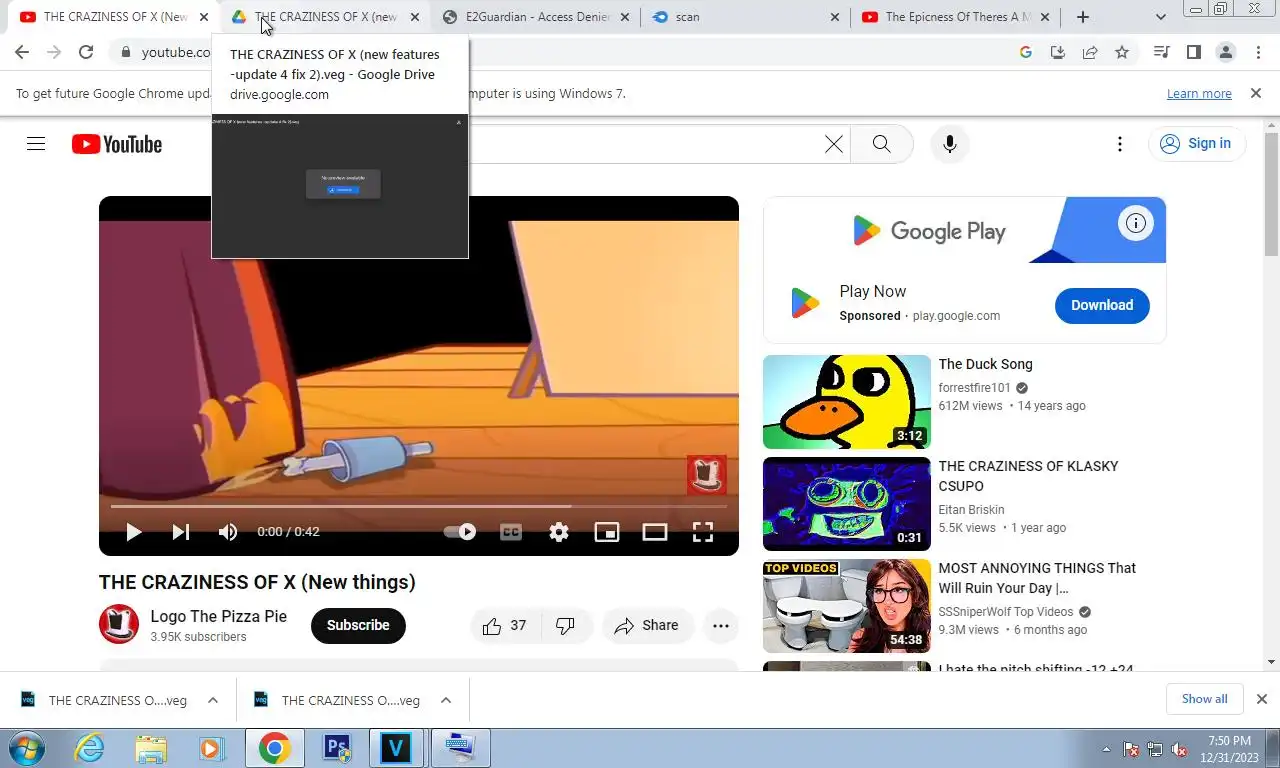Open THE CRAZINESS OF KLASKY CSUPO video
The image size is (1280, 768).
pyautogui.click(x=846, y=504)
